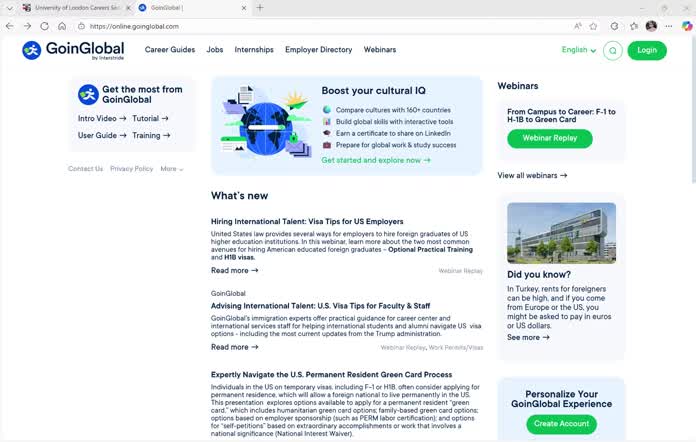Viewport: 696px width, 442px height.
Task: Close the GoinGlobal browser tab
Action: coord(244,8)
